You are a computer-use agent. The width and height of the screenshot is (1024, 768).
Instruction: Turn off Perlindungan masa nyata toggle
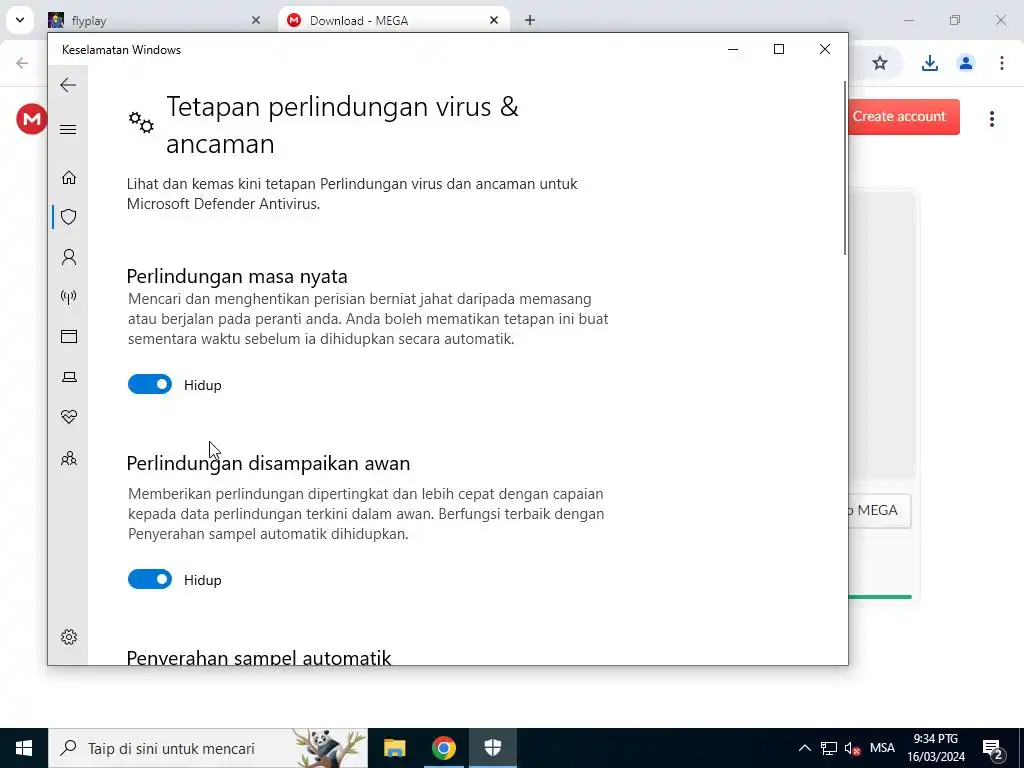[x=150, y=385]
